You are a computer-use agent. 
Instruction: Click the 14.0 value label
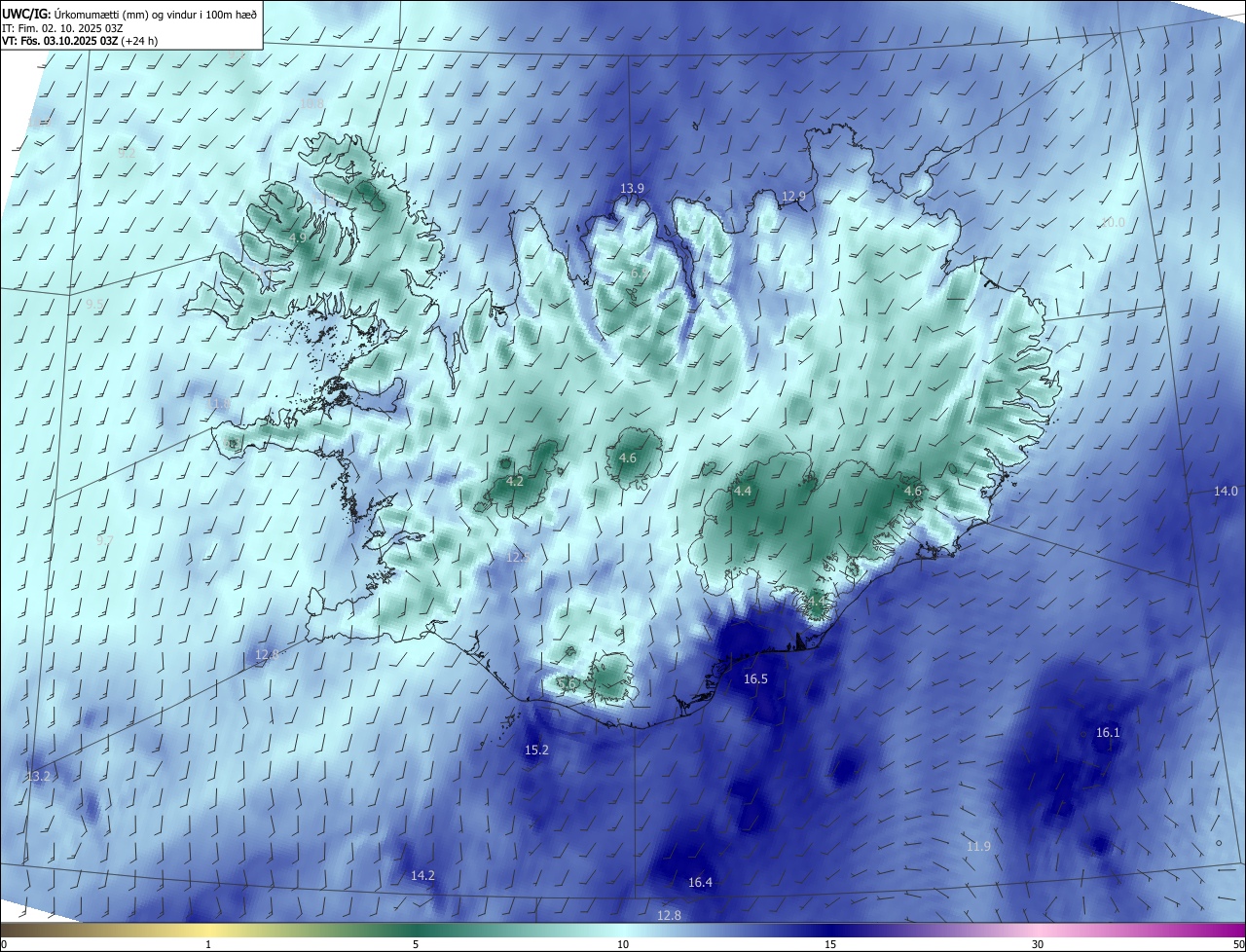click(x=1226, y=492)
